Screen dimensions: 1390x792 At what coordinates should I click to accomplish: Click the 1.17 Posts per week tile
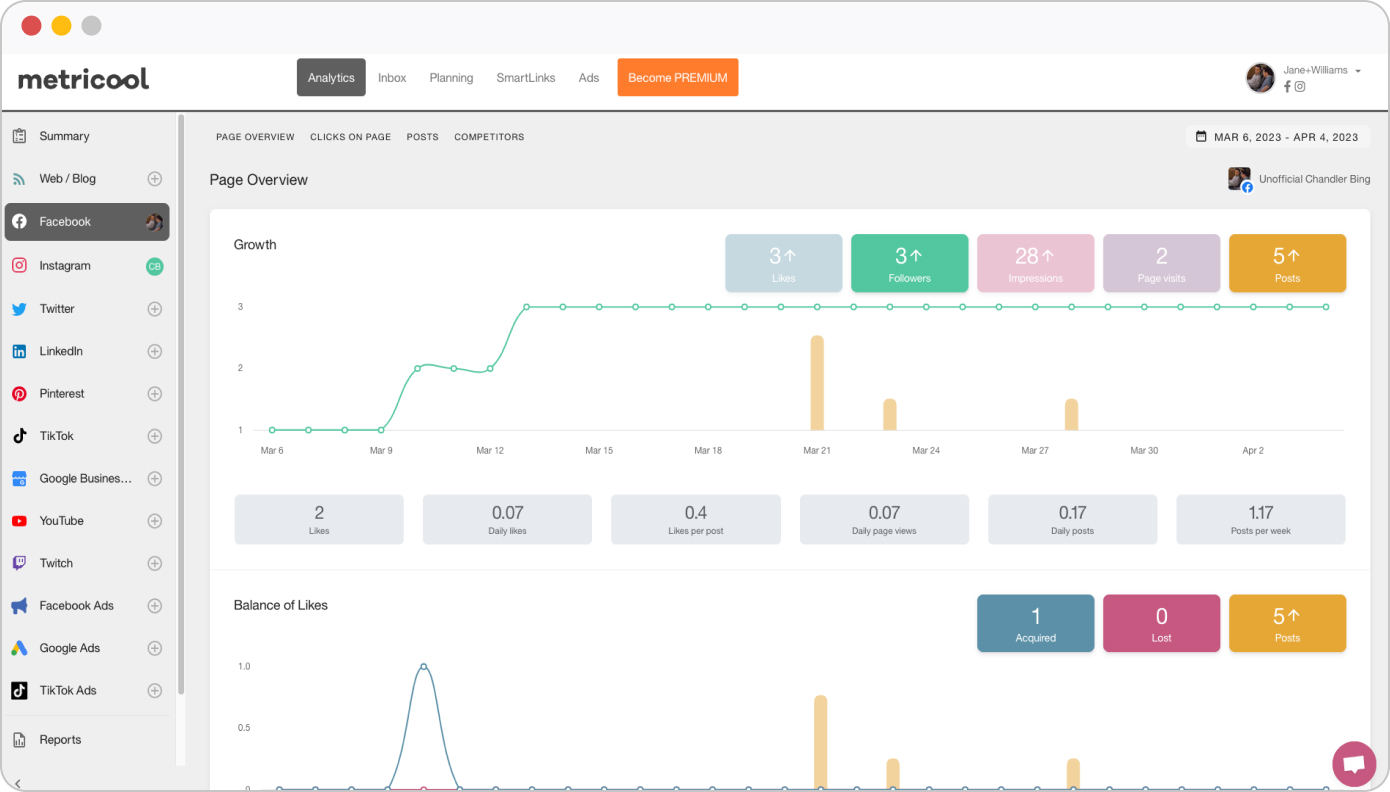(1261, 519)
